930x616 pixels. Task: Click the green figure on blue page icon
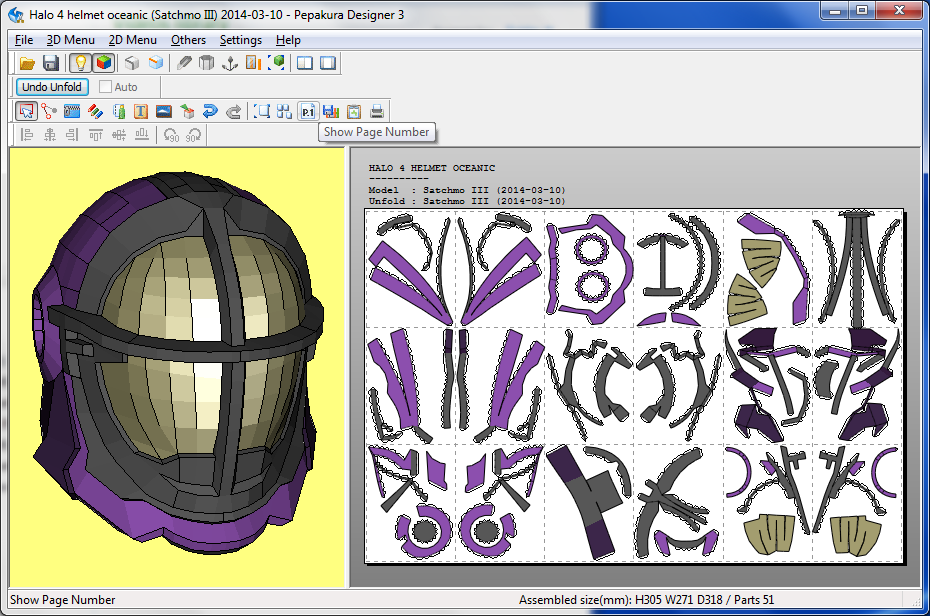[119, 111]
